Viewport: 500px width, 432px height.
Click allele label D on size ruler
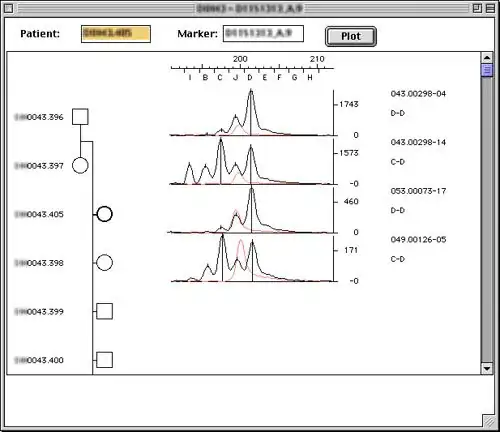250,78
